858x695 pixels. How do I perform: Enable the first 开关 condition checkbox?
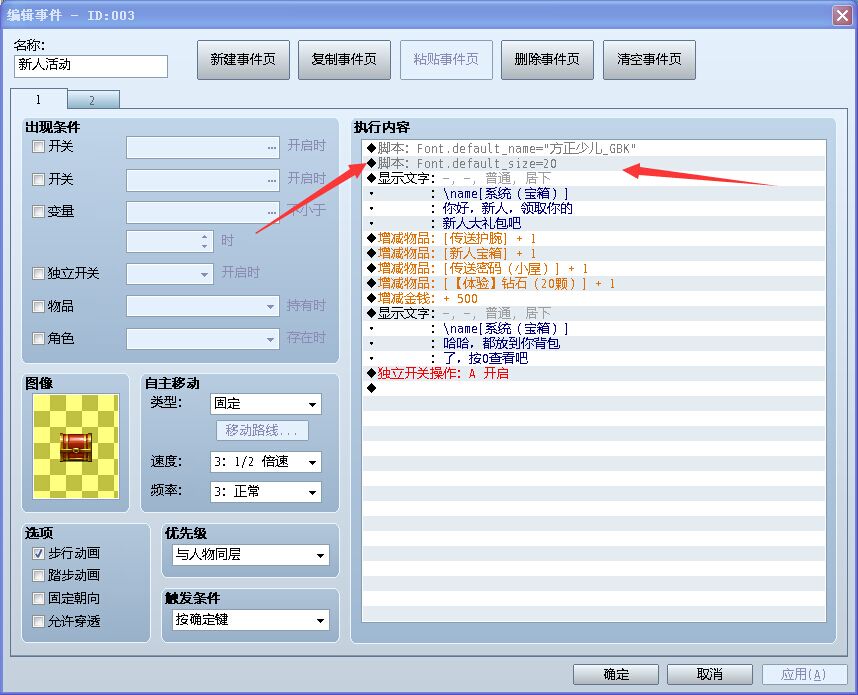(38, 147)
